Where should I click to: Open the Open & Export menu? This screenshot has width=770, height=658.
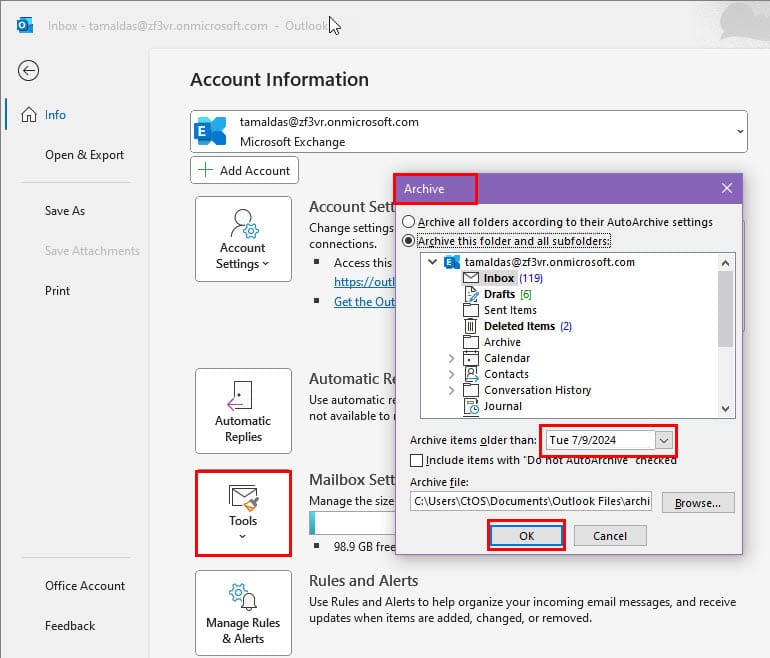coord(84,155)
